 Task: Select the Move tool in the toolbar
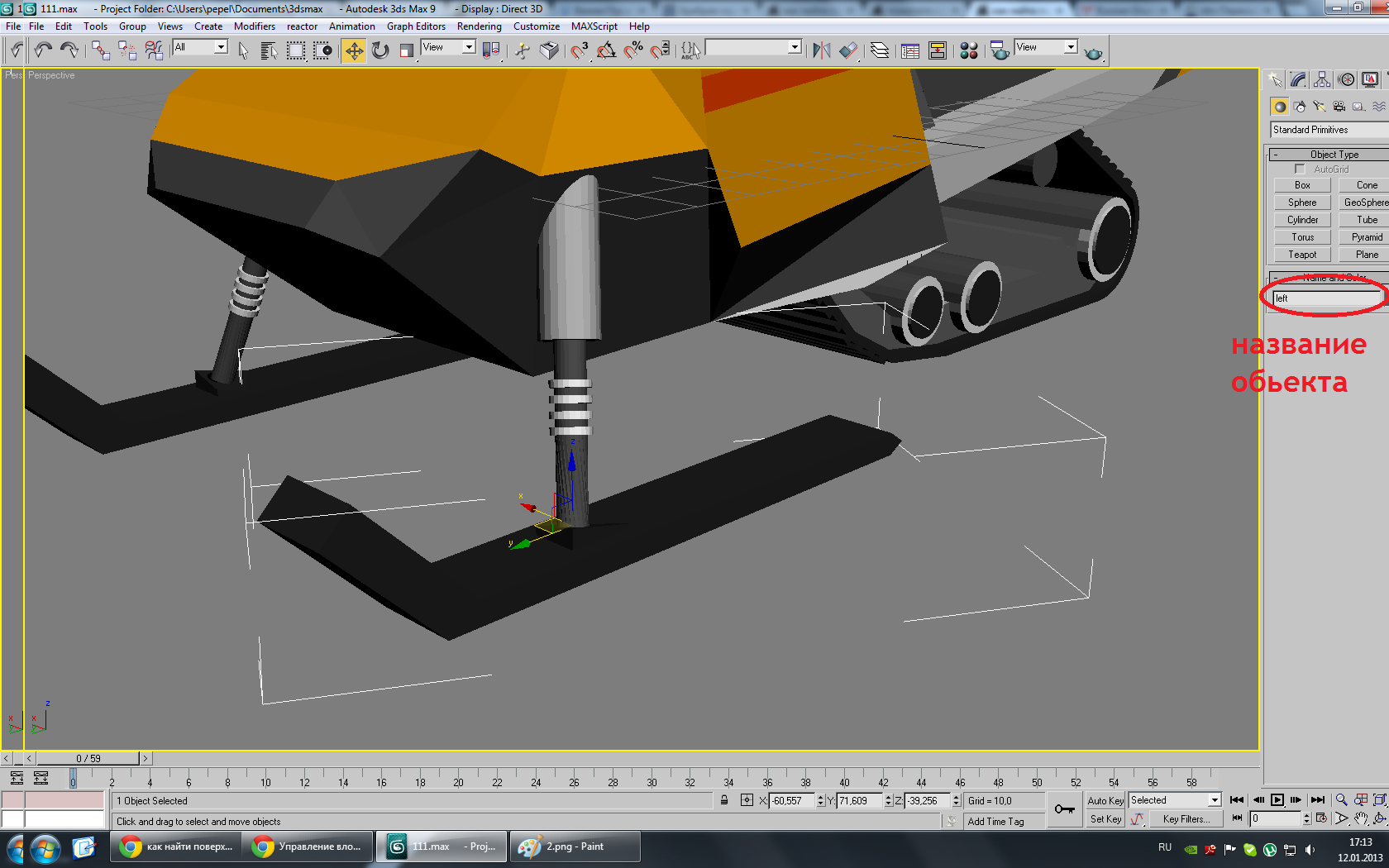353,51
